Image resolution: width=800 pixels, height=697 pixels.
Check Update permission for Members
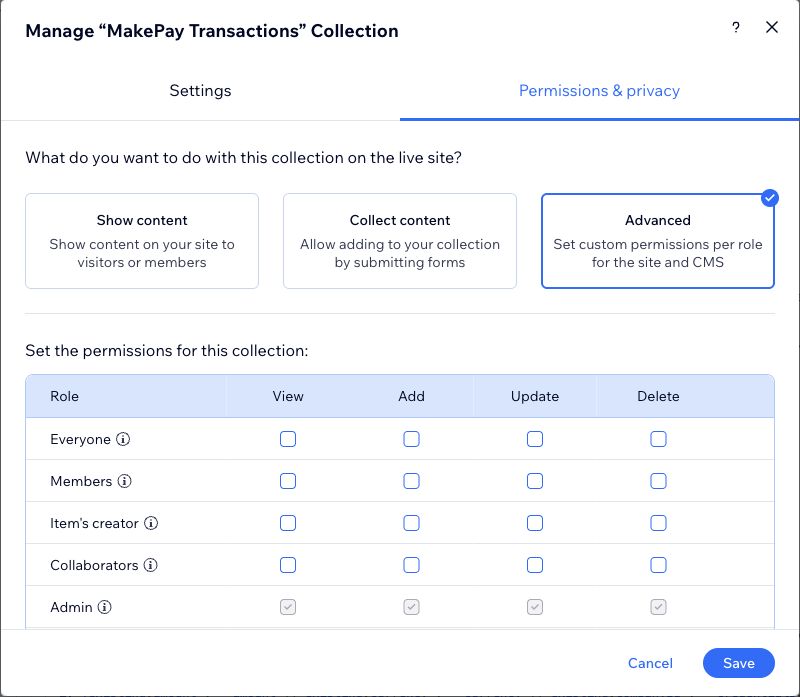[x=535, y=481]
